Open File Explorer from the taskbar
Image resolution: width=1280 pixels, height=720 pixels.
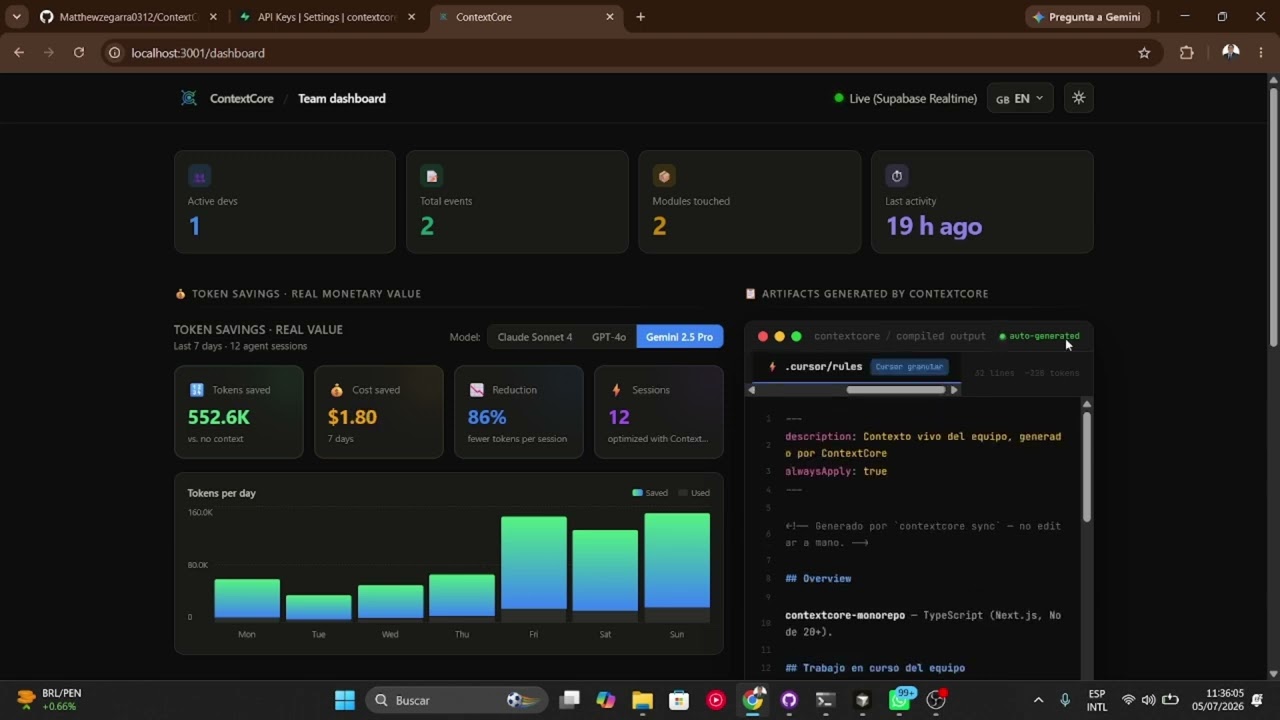point(642,700)
